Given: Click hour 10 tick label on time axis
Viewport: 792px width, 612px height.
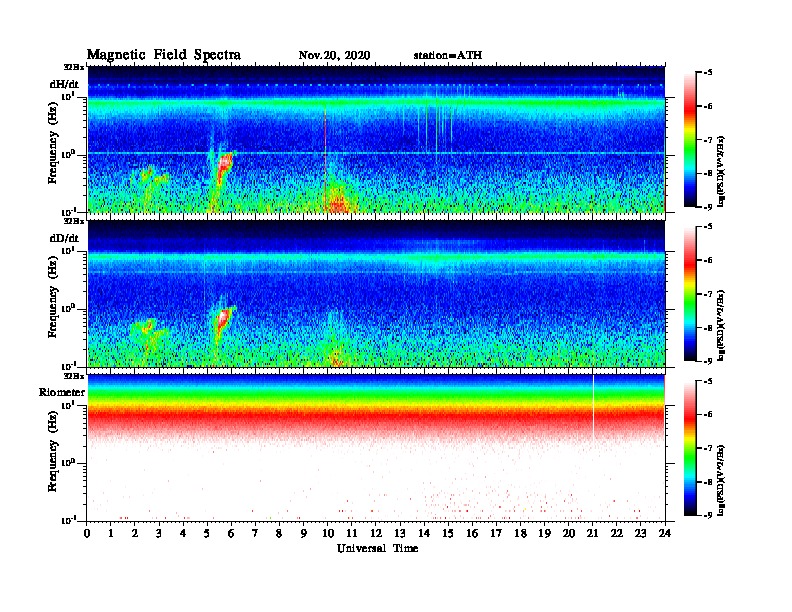Looking at the screenshot, I should (328, 533).
